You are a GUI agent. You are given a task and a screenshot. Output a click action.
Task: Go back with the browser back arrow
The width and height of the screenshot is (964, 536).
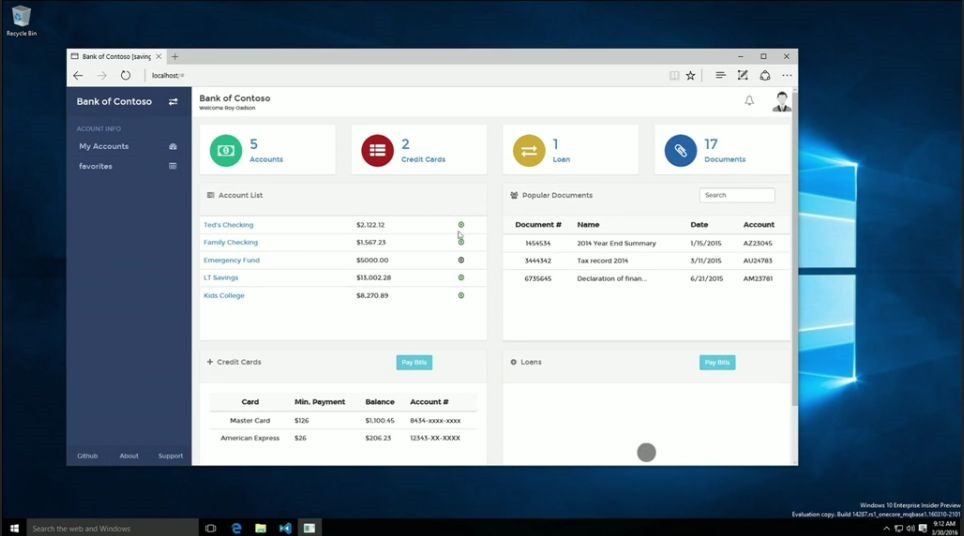click(78, 76)
